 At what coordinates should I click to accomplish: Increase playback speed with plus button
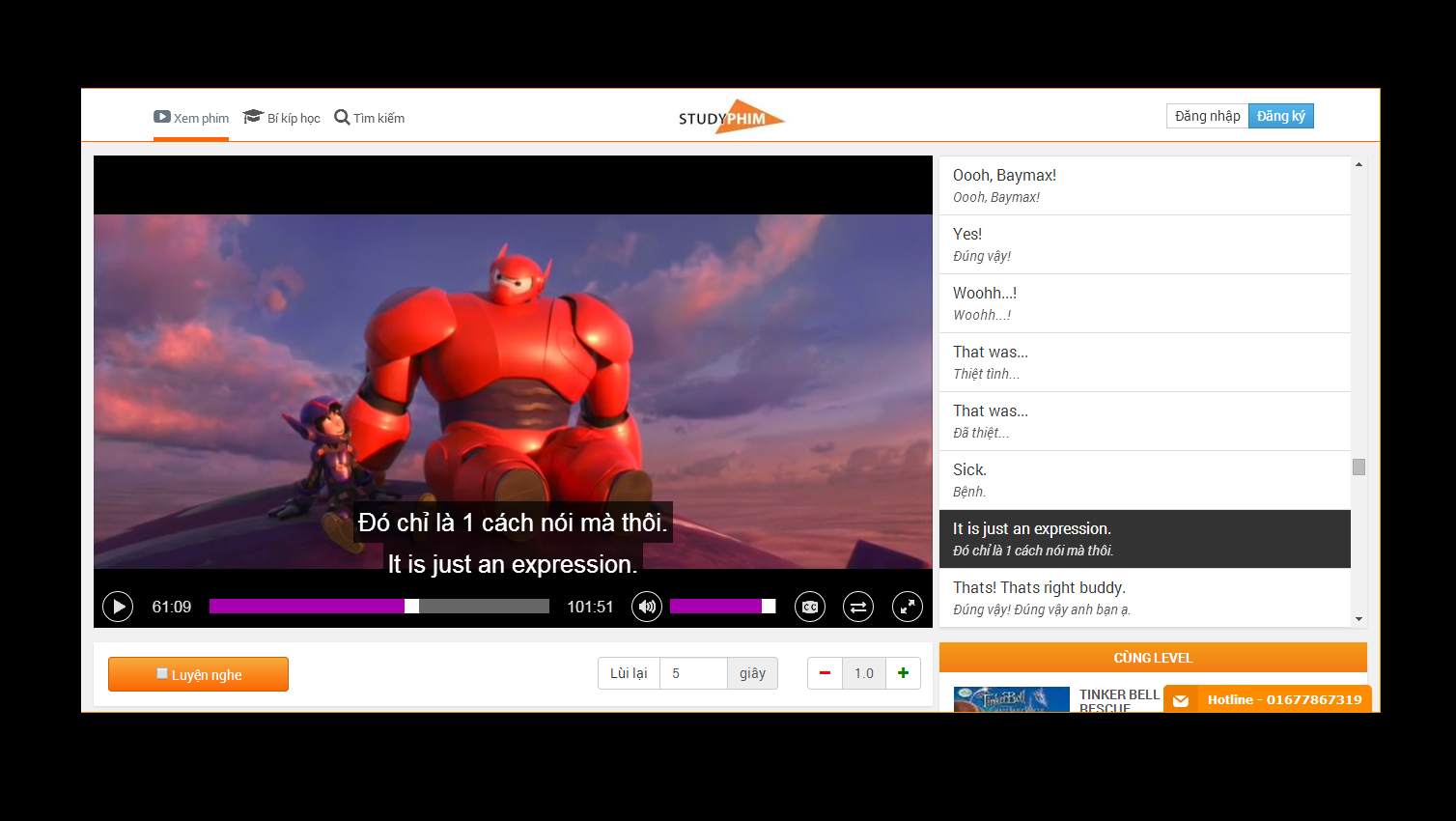coord(903,673)
